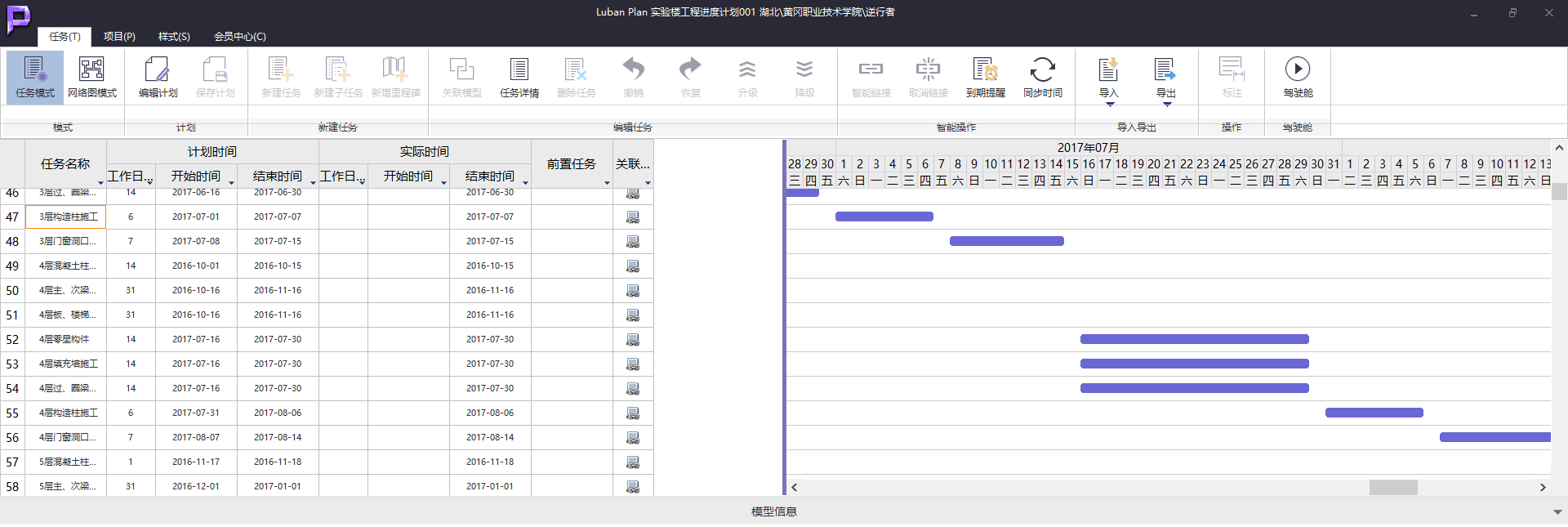Click 同步时间 sync time icon
Image resolution: width=1568 pixels, height=527 pixels.
click(x=1042, y=69)
